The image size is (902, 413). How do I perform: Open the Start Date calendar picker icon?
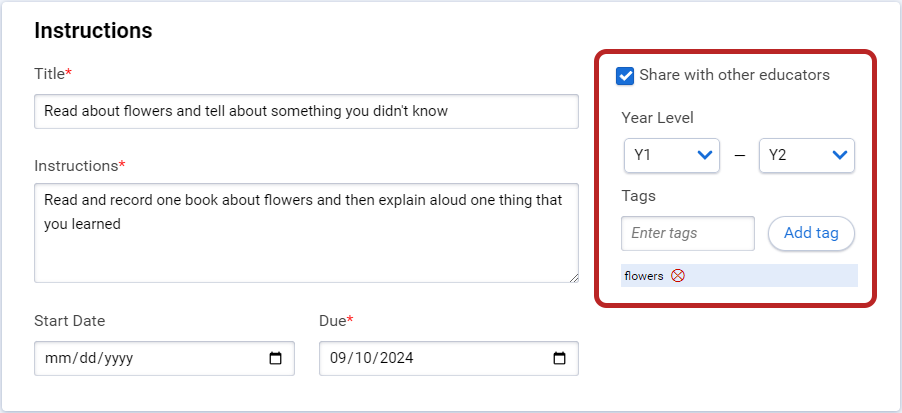[x=276, y=358]
